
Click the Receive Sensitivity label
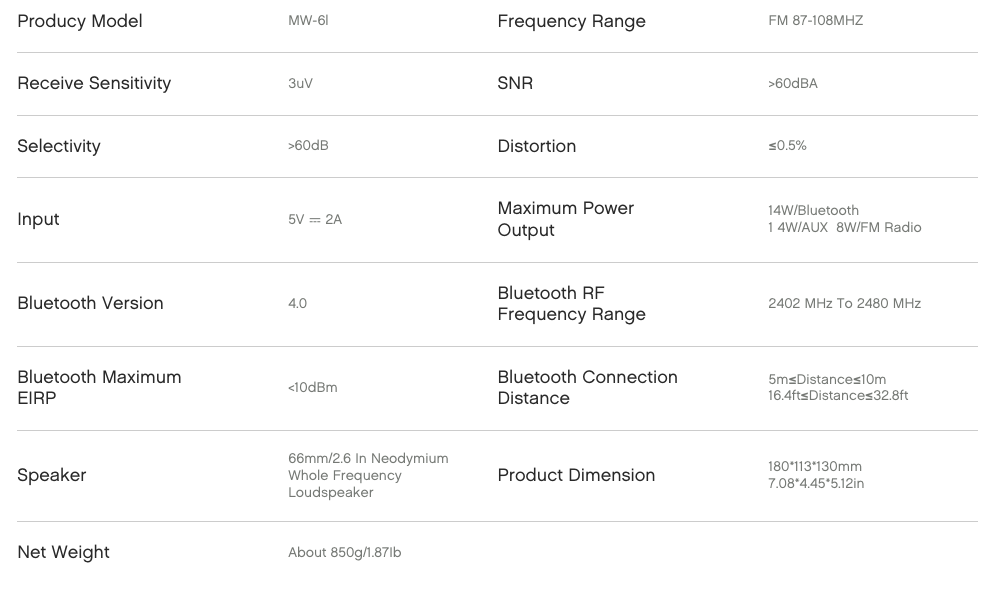pos(94,83)
